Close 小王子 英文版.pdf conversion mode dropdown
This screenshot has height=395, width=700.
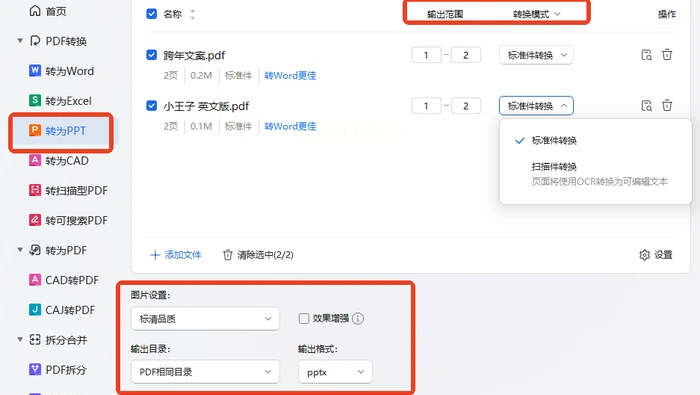(536, 106)
